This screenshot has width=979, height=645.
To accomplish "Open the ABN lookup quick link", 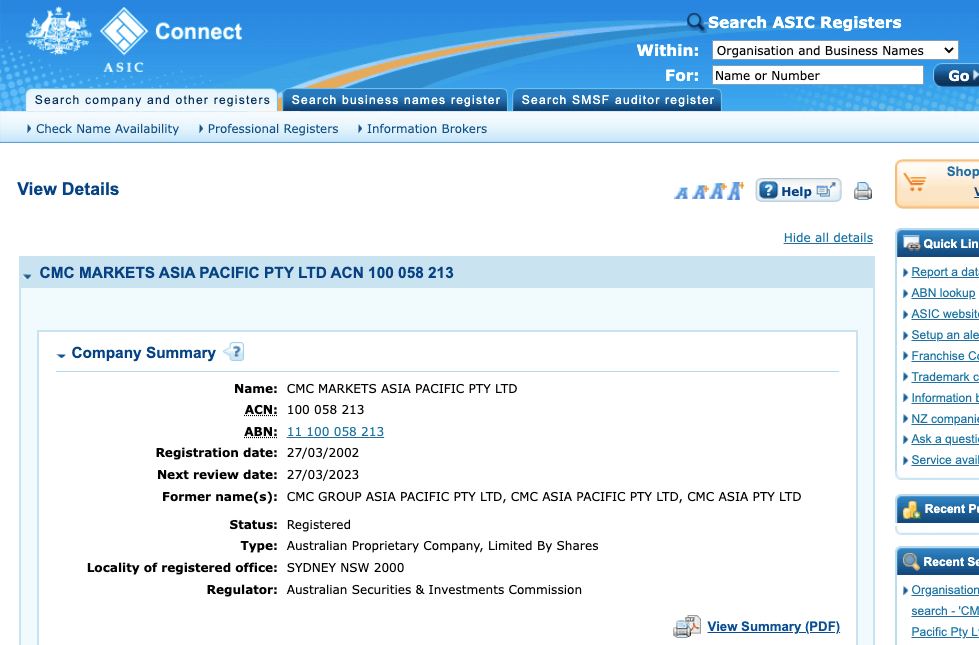I will click(943, 293).
